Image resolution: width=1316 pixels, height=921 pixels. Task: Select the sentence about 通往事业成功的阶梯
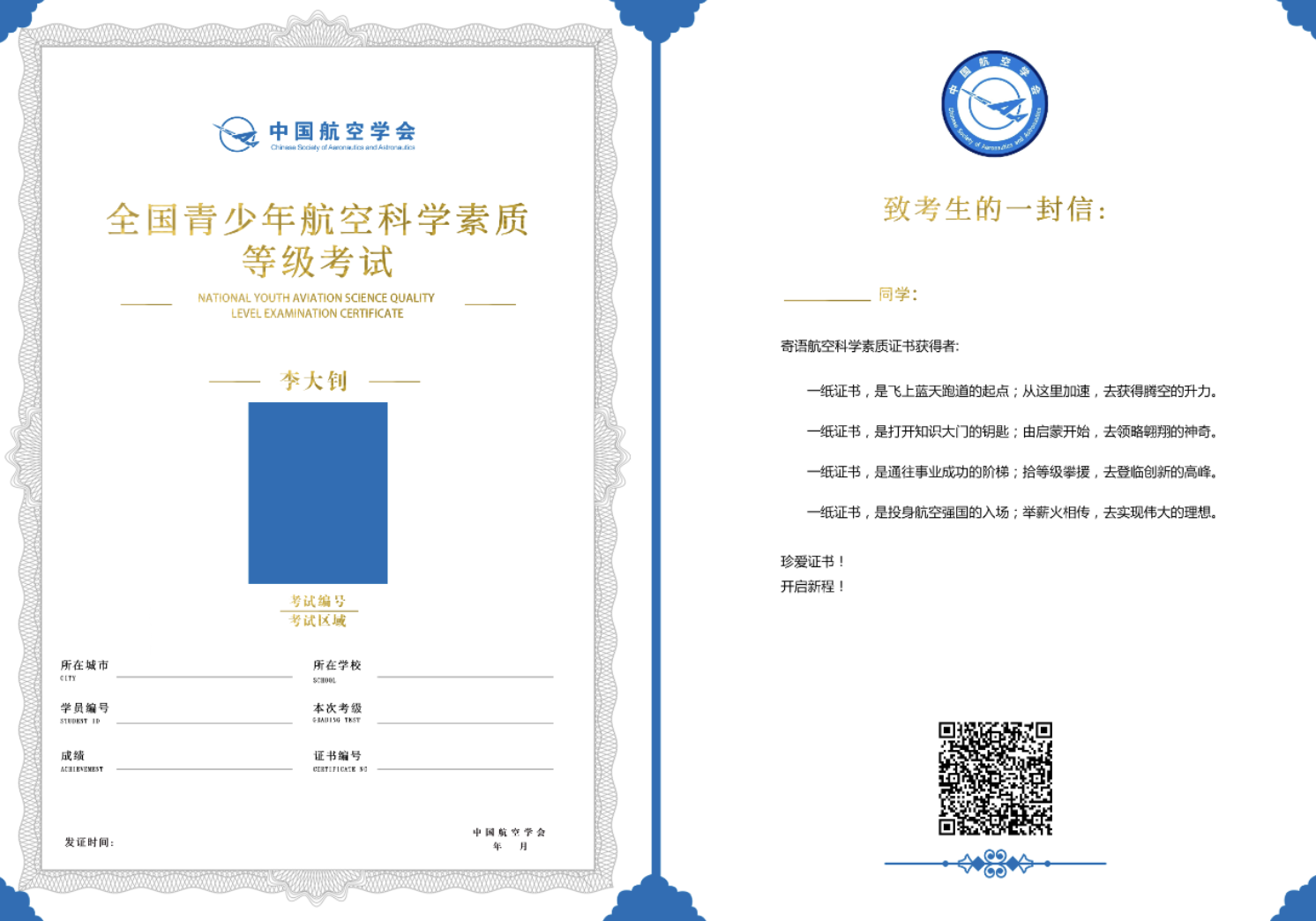point(1012,472)
